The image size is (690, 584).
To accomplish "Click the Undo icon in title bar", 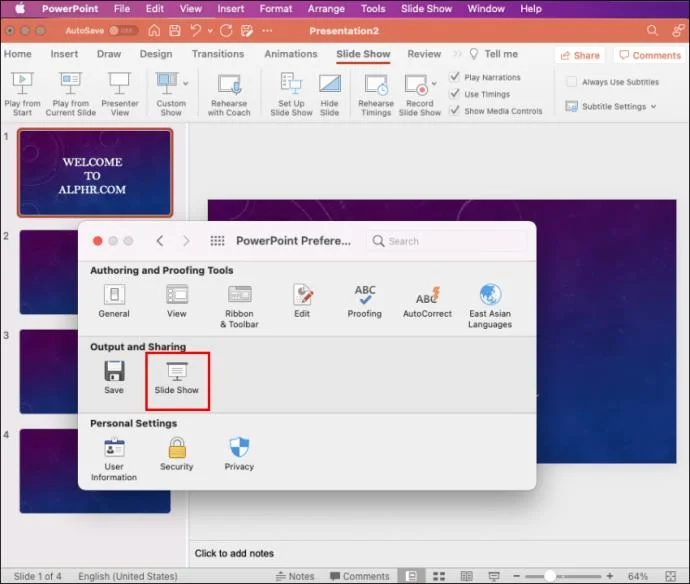I will (x=196, y=30).
